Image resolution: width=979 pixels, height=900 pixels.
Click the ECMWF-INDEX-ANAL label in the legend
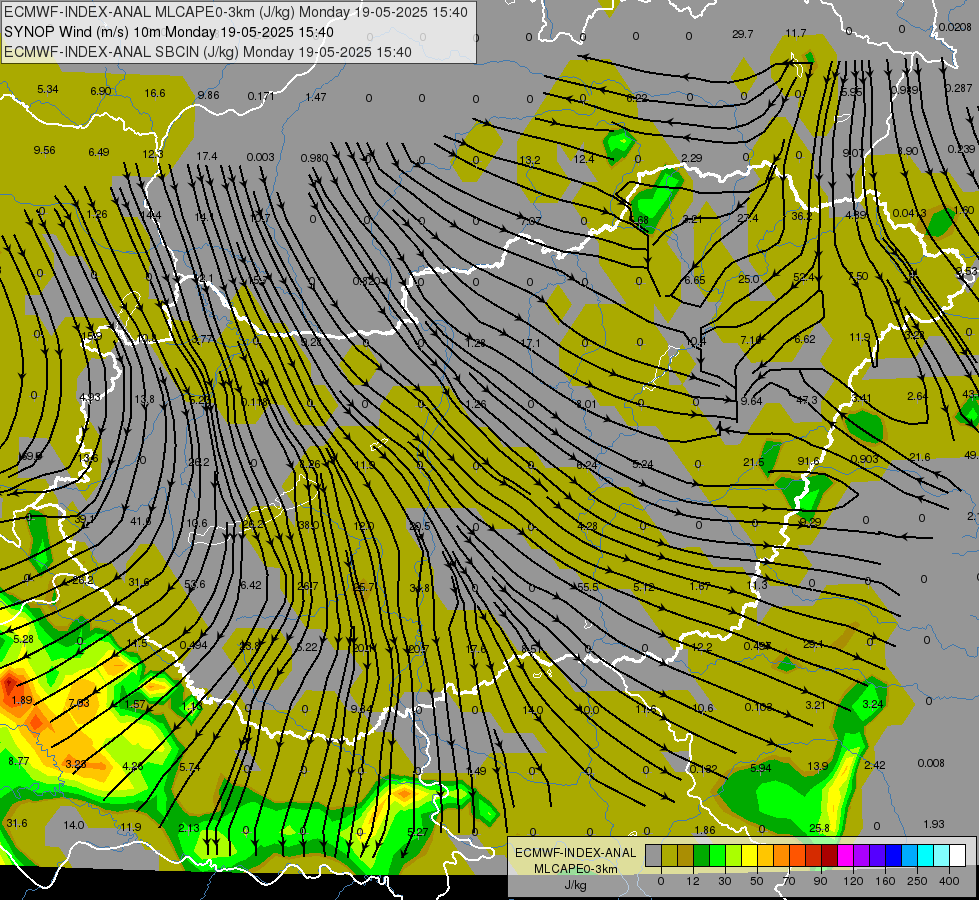(x=575, y=853)
